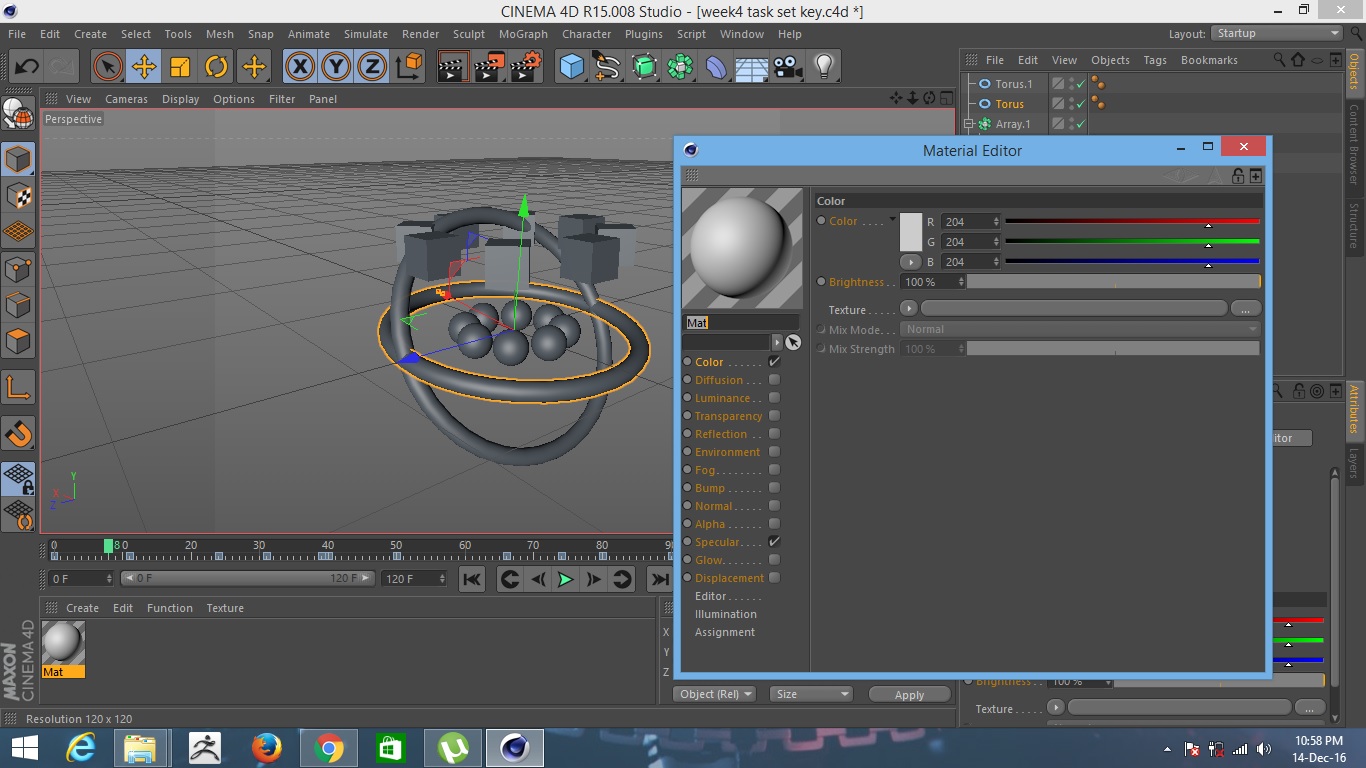Image resolution: width=1366 pixels, height=768 pixels.
Task: Open the Assignment material settings
Action: click(725, 632)
